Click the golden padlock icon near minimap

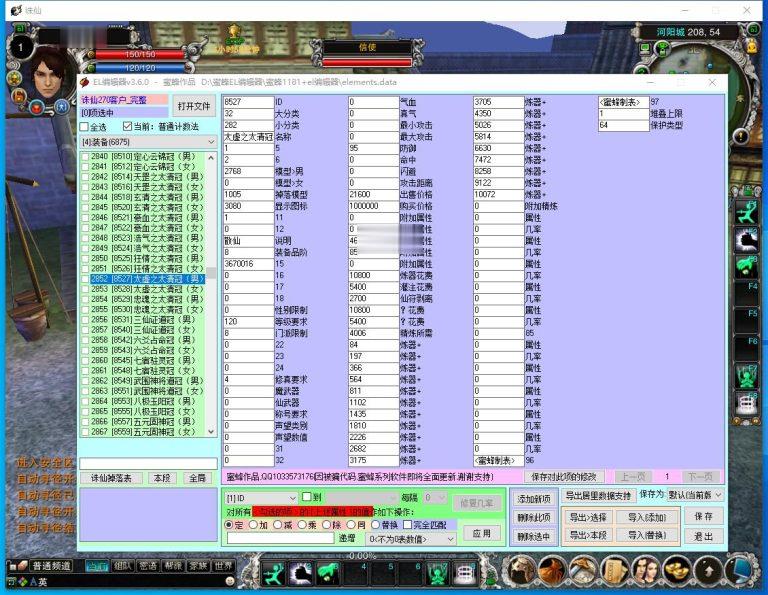click(x=752, y=46)
